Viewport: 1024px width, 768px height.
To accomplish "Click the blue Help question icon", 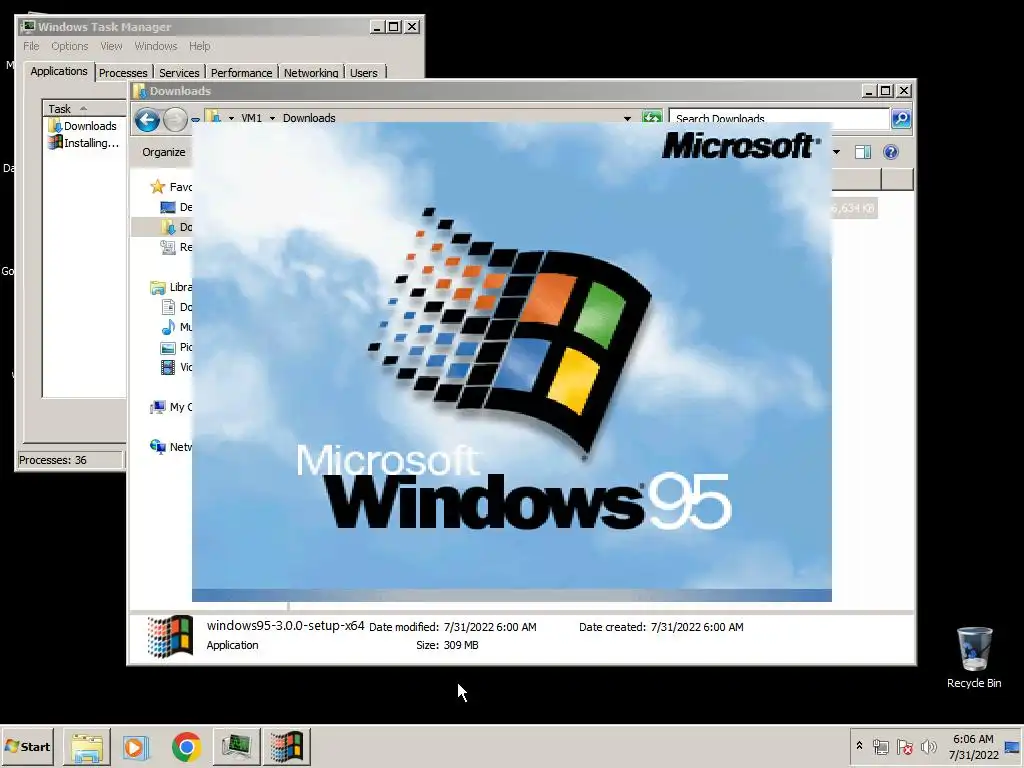I will click(891, 152).
